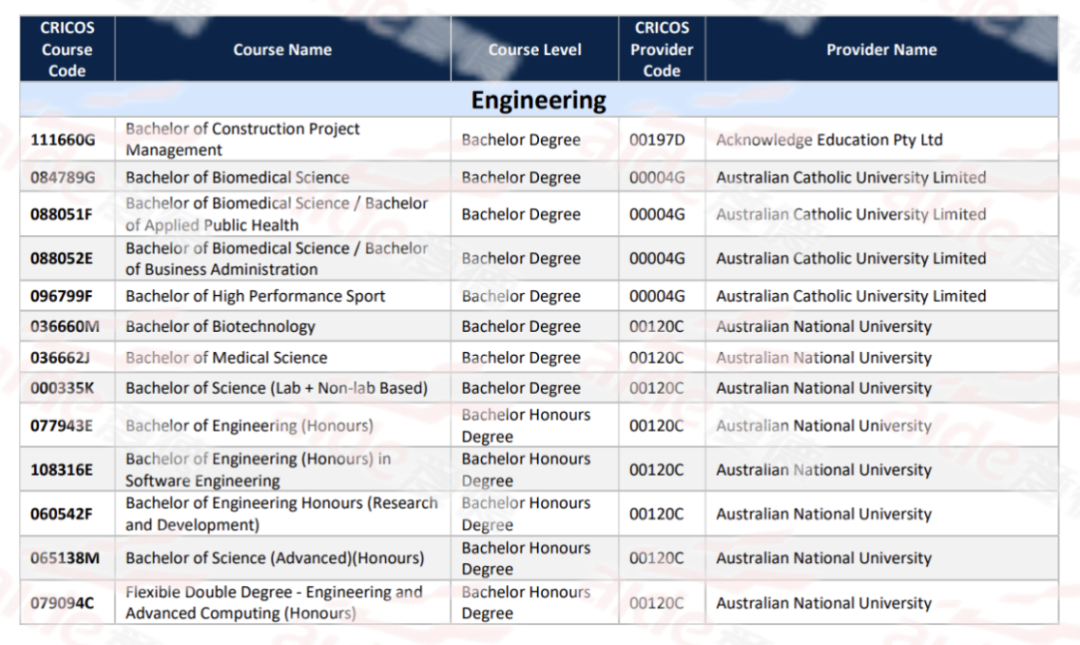
Task: Click Bachelor of Biotechnology
Action: click(220, 327)
